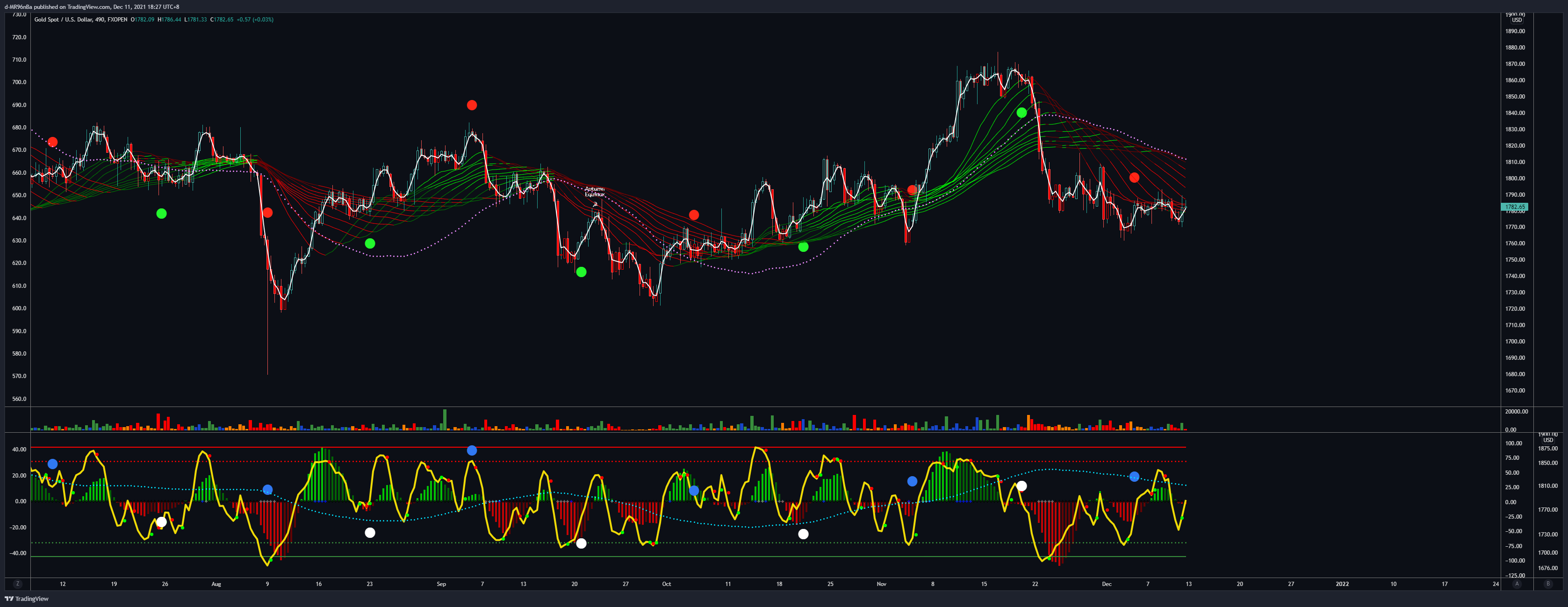Click the white dot on oscillator near September 20
Image resolution: width=1568 pixels, height=607 pixels.
[x=581, y=544]
